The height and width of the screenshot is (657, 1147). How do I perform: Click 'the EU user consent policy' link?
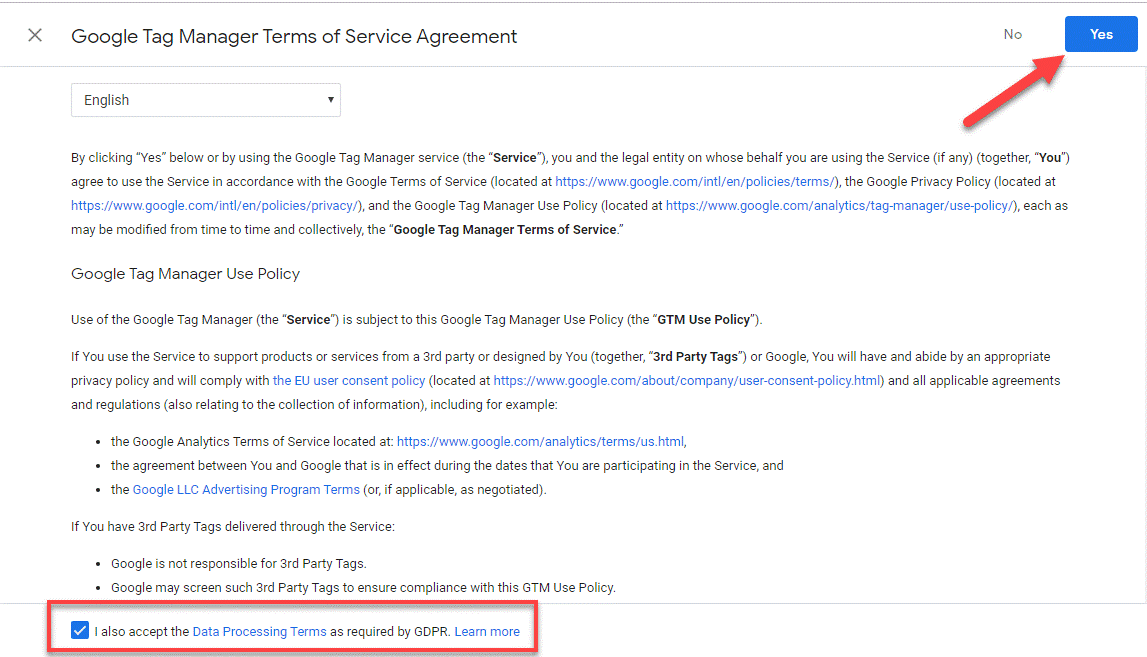[349, 381]
